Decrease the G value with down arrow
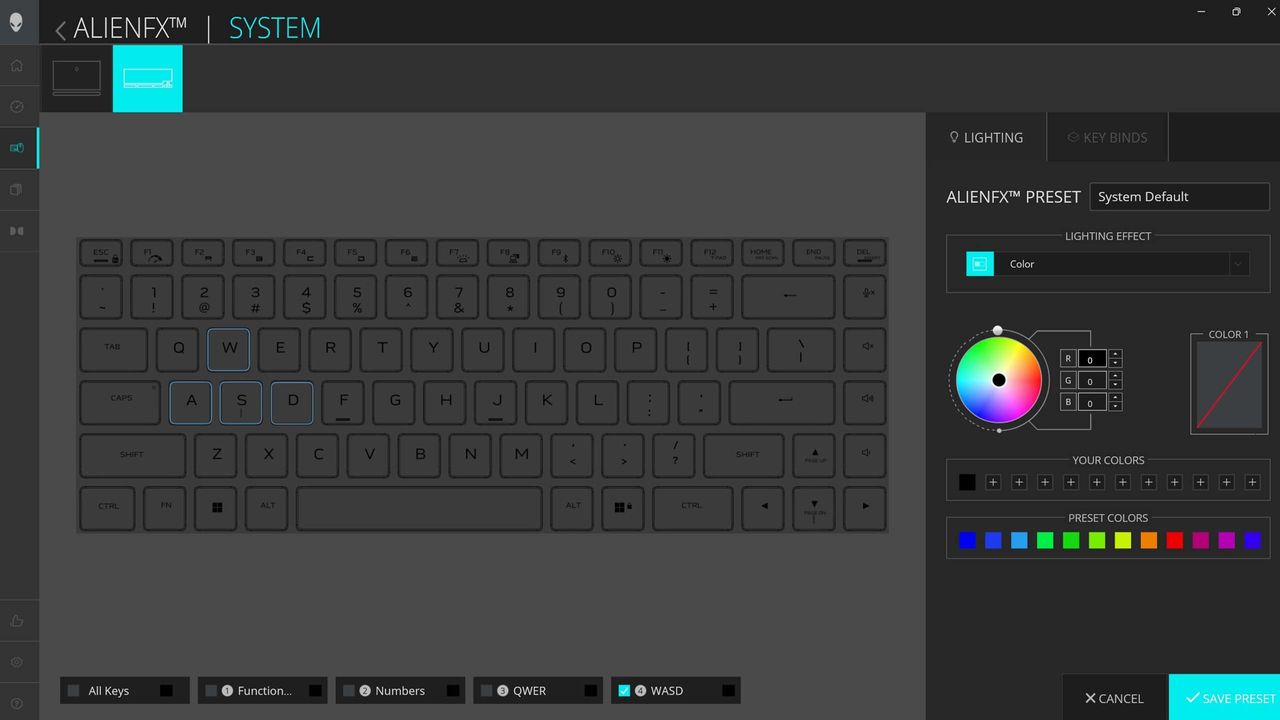The image size is (1280, 720). 1115,385
